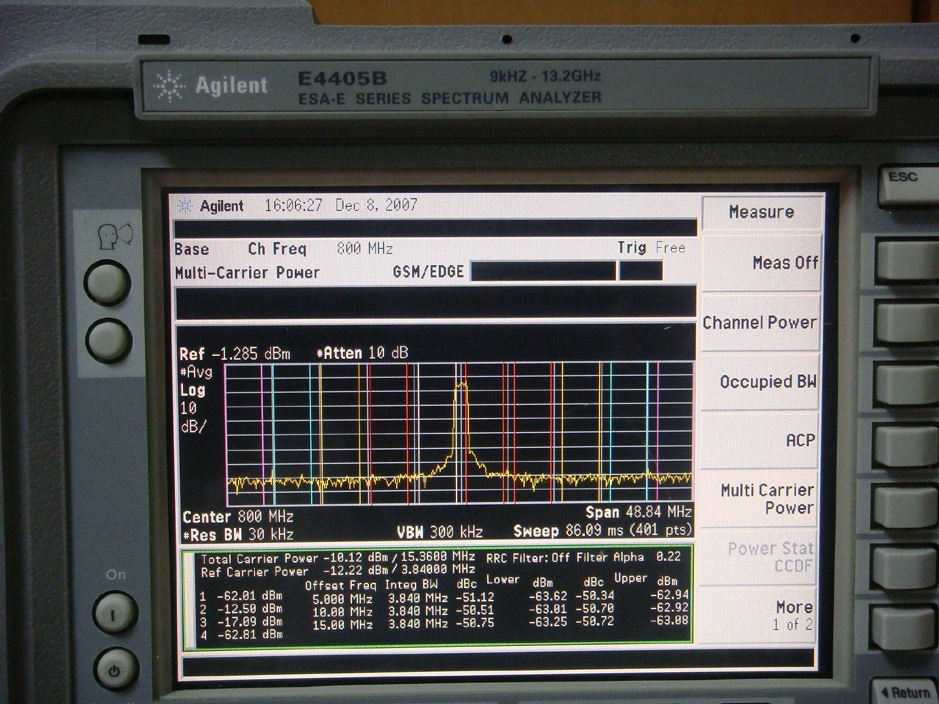Click the Sweep 86.09 ms readout
Viewport: 939px width, 704px height.
pyautogui.click(x=602, y=530)
